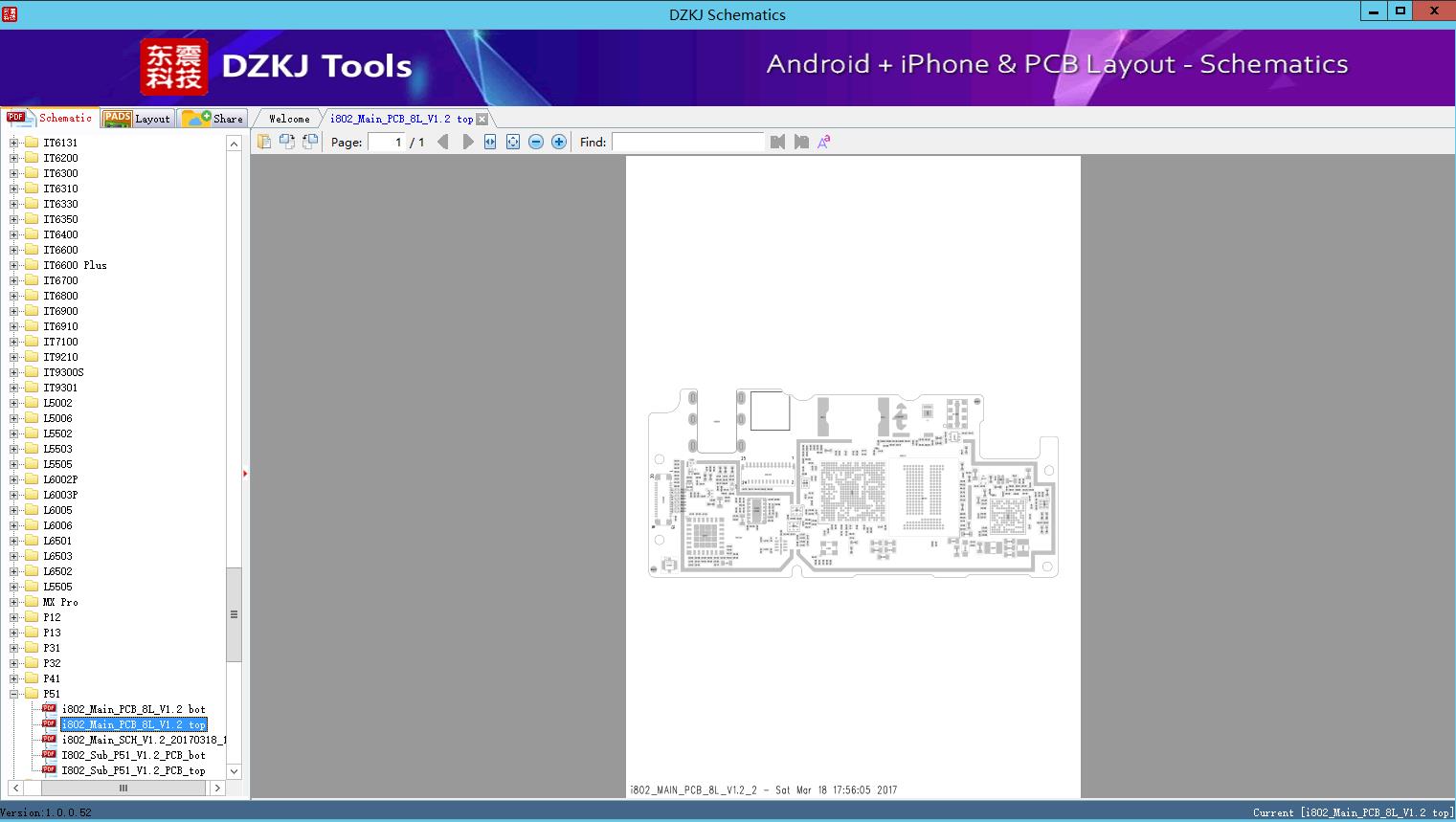
Task: Expand the MX Pro folder node
Action: (x=11, y=602)
